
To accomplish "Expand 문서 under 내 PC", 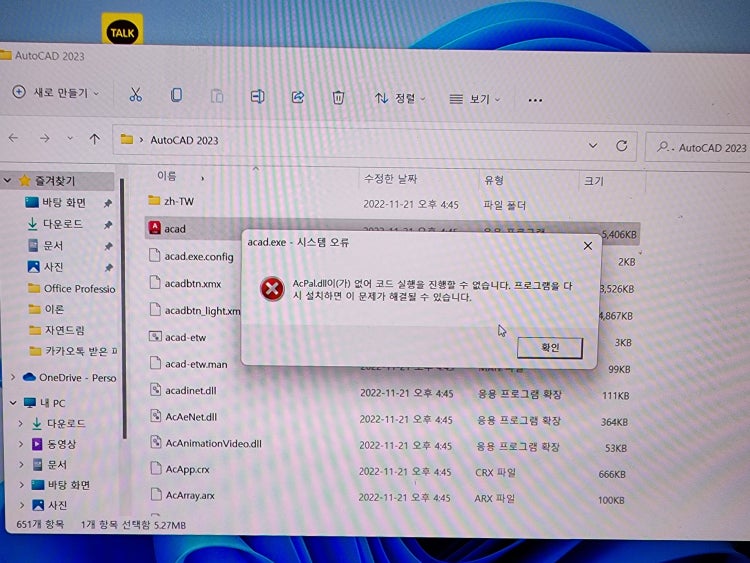I will pyautogui.click(x=21, y=464).
